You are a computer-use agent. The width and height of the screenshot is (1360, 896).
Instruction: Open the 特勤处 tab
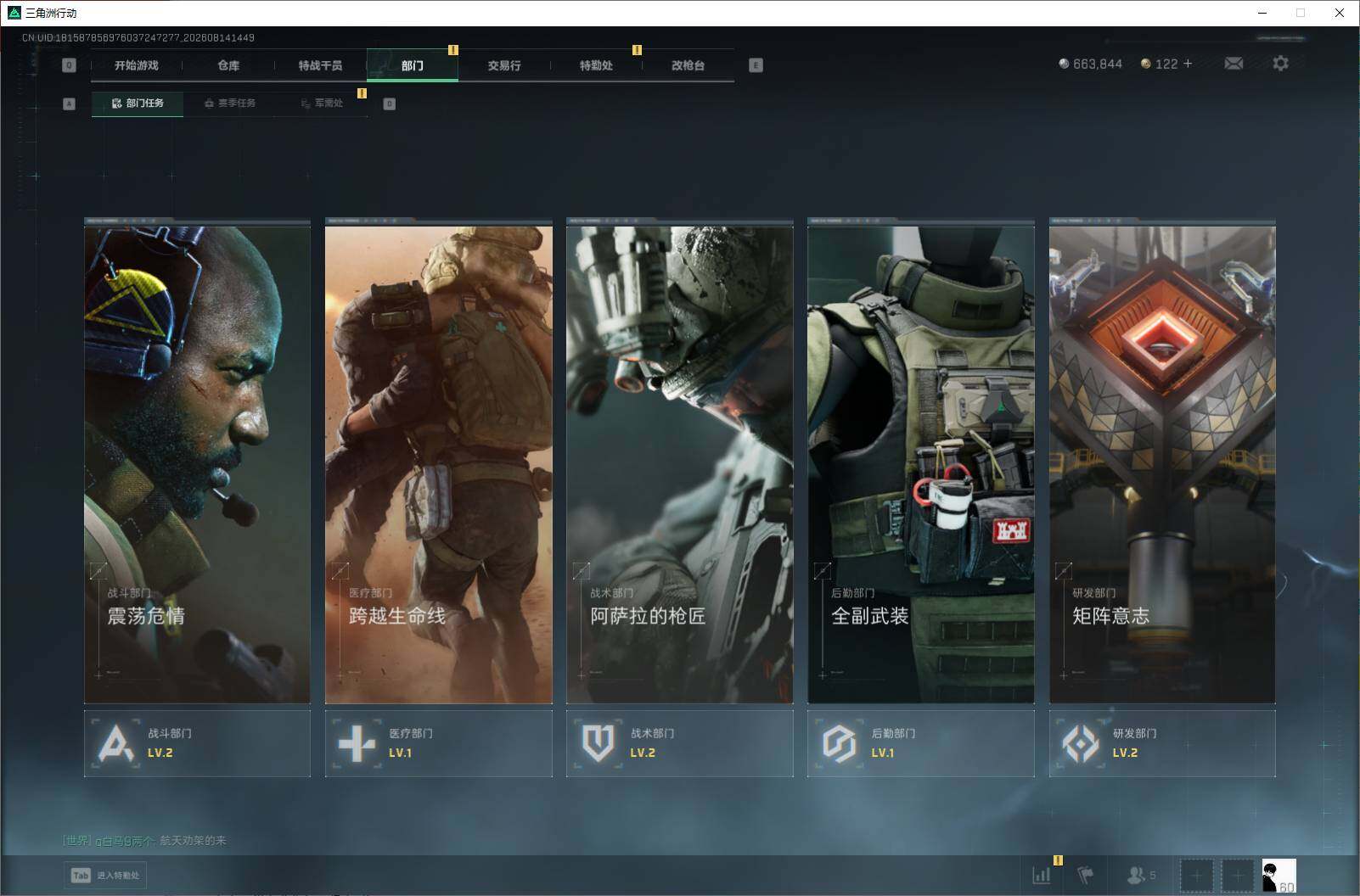tap(596, 65)
